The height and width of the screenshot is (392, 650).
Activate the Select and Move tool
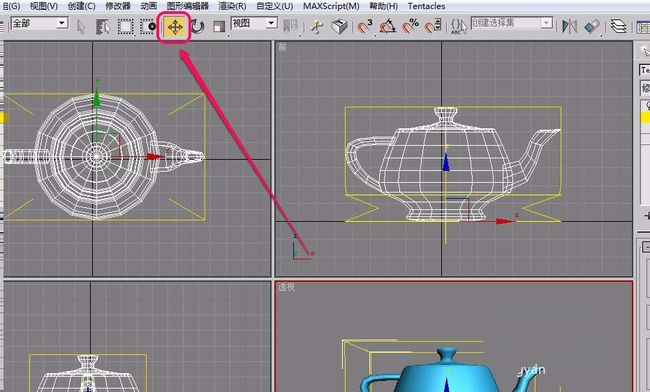(175, 27)
